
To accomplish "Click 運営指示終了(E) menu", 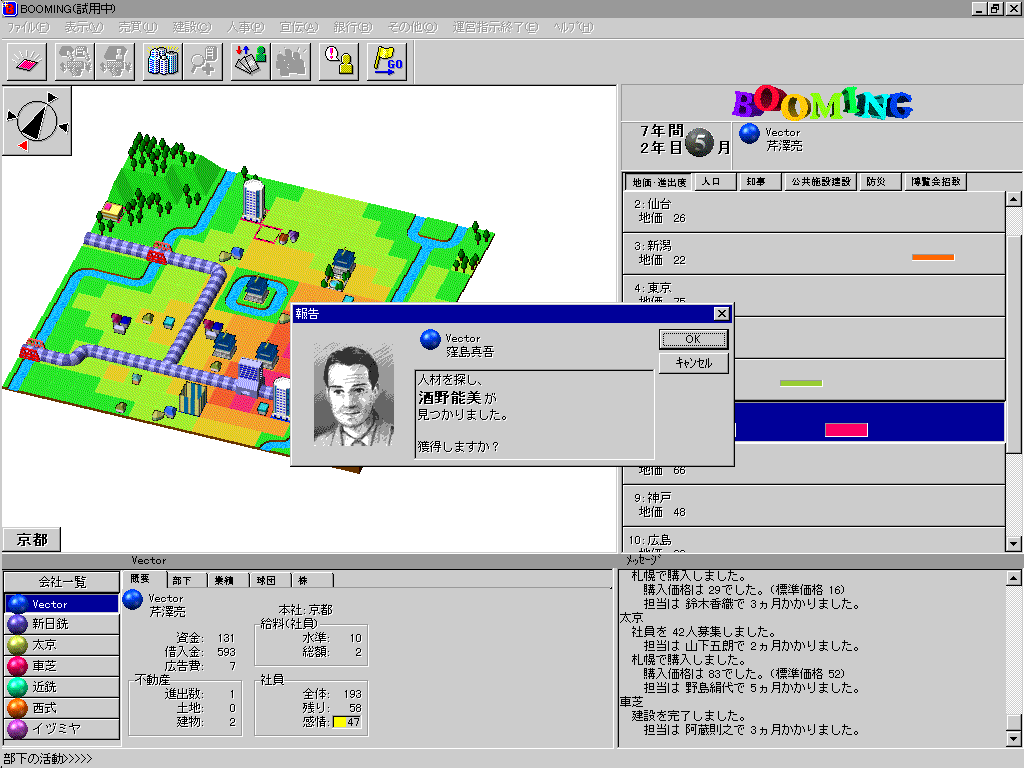I will click(x=496, y=27).
